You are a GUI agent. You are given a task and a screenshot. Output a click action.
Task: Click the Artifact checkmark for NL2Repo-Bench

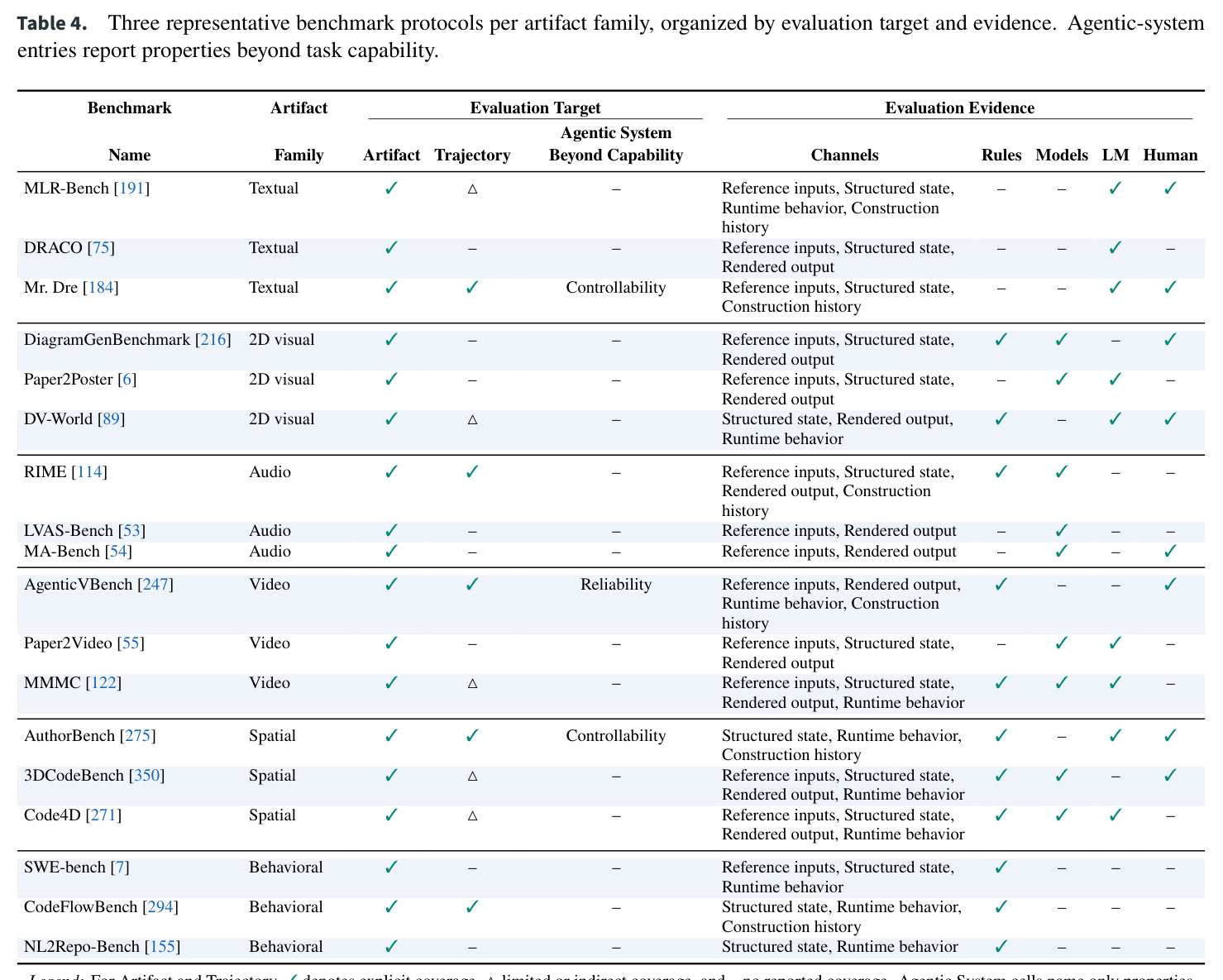click(x=392, y=947)
